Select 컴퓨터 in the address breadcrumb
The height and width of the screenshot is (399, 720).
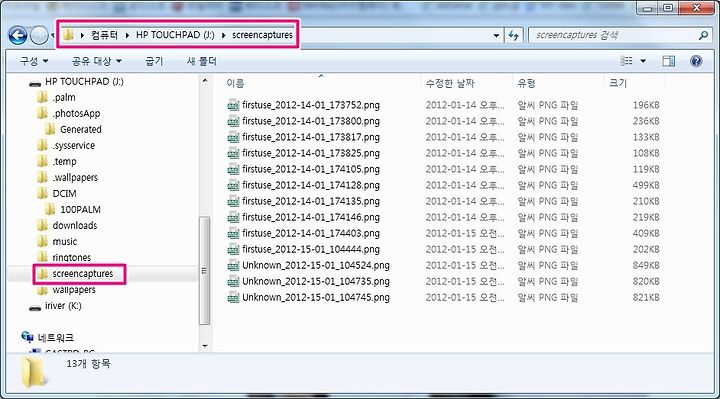click(x=104, y=35)
